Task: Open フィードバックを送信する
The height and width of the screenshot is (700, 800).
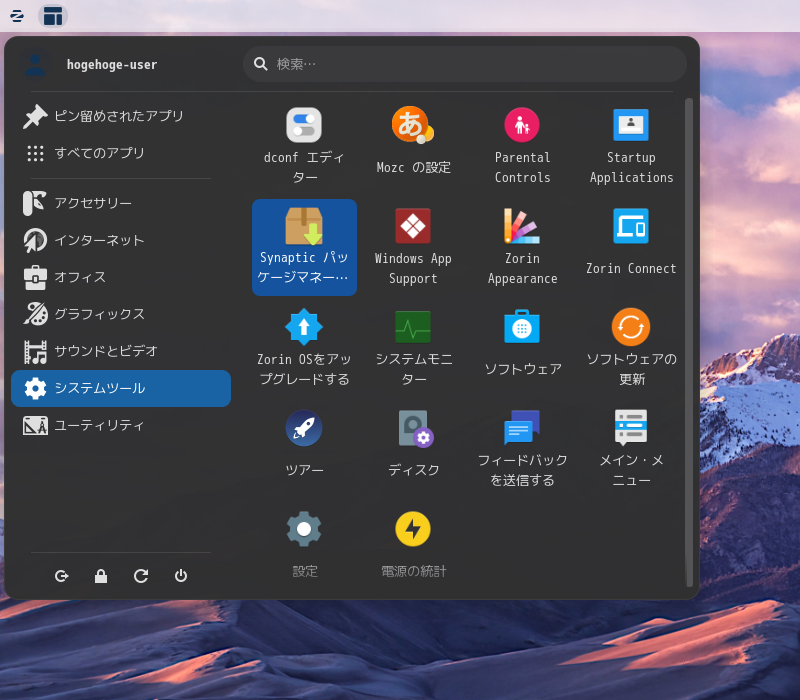Action: [522, 449]
